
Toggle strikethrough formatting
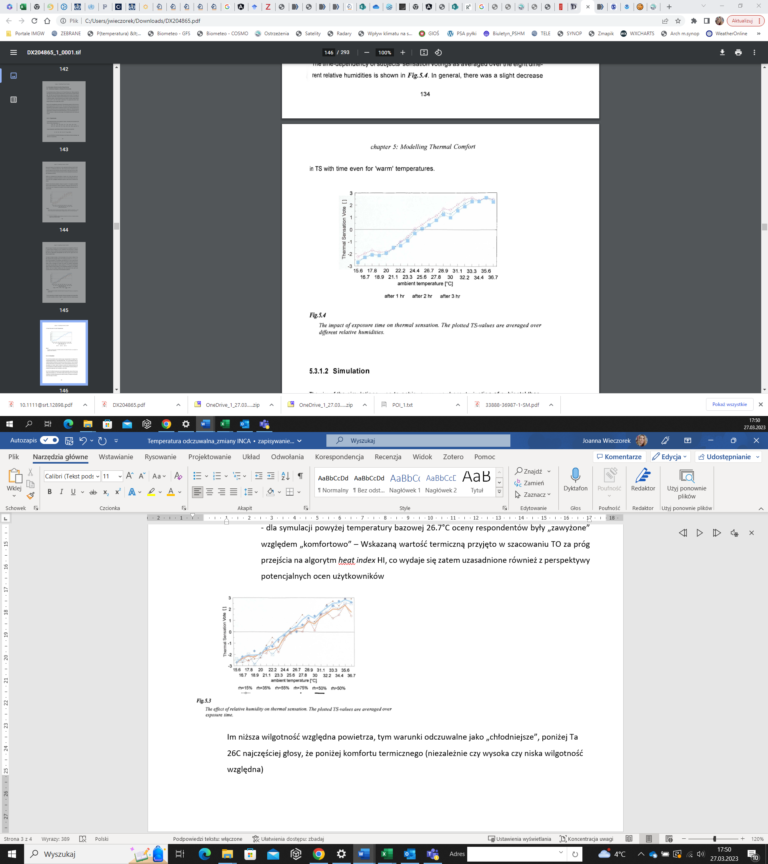click(x=93, y=492)
